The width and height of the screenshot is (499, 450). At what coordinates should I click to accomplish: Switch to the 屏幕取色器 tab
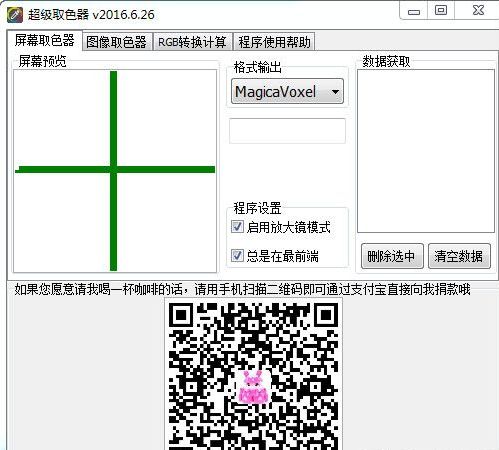(x=44, y=41)
